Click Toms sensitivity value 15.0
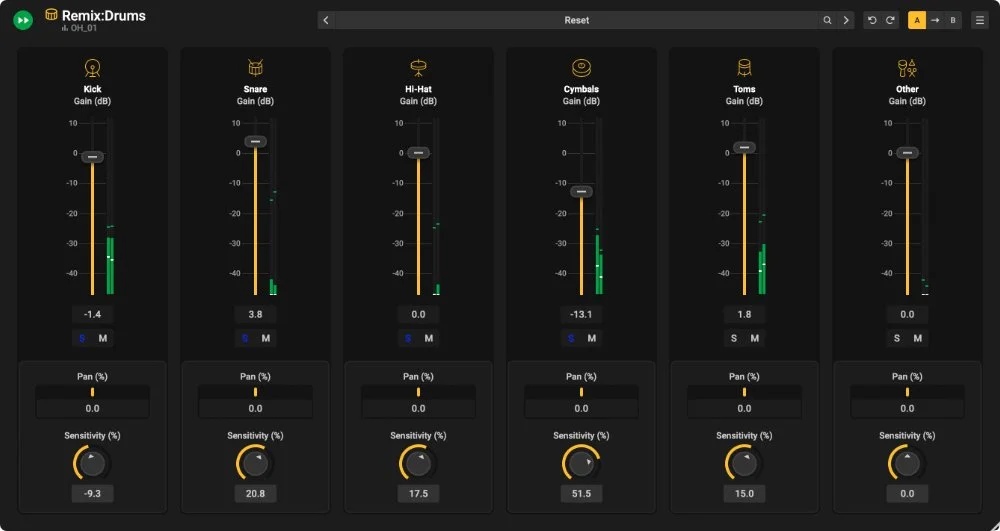The width and height of the screenshot is (1000, 531). [x=744, y=493]
